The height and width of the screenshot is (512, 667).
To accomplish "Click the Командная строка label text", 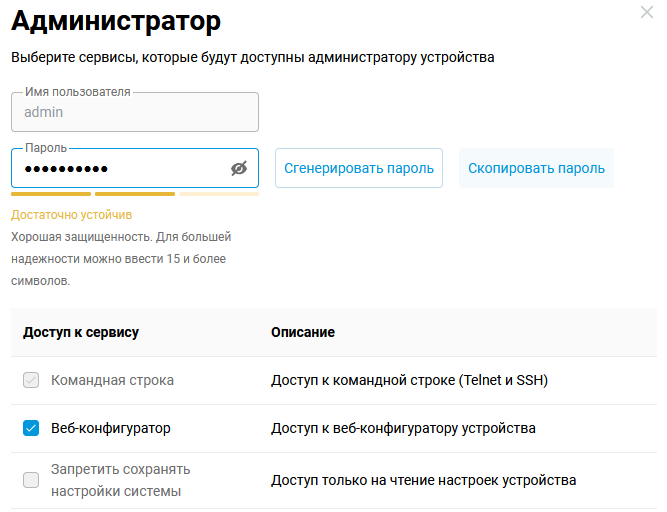I will 112,381.
